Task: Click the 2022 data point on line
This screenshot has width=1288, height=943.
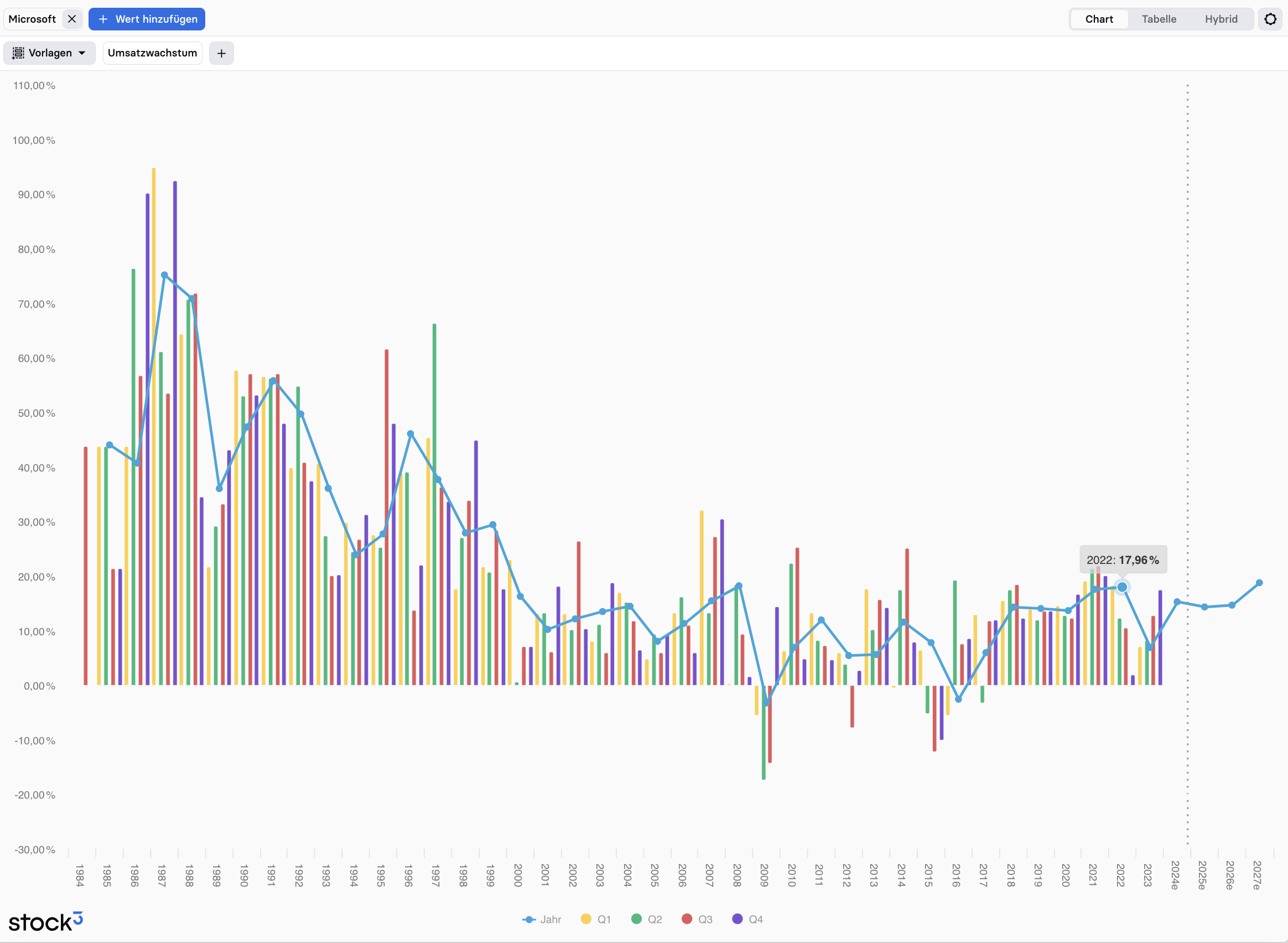Action: click(x=1122, y=587)
